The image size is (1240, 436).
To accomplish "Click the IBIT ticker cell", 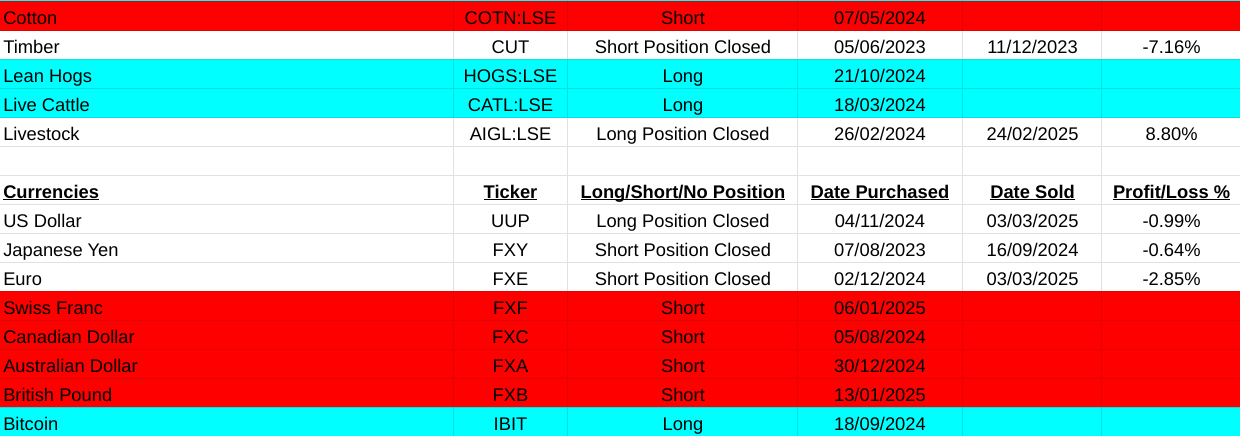I will pos(510,424).
